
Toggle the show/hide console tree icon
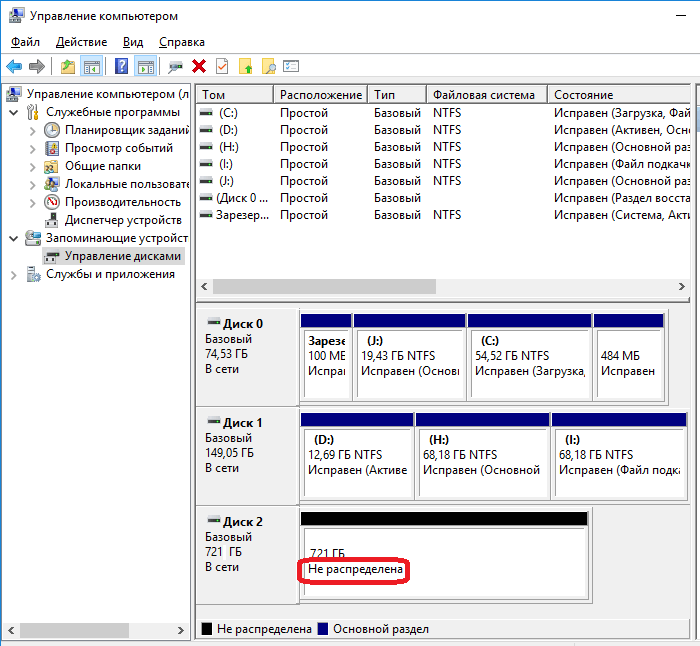coord(92,67)
